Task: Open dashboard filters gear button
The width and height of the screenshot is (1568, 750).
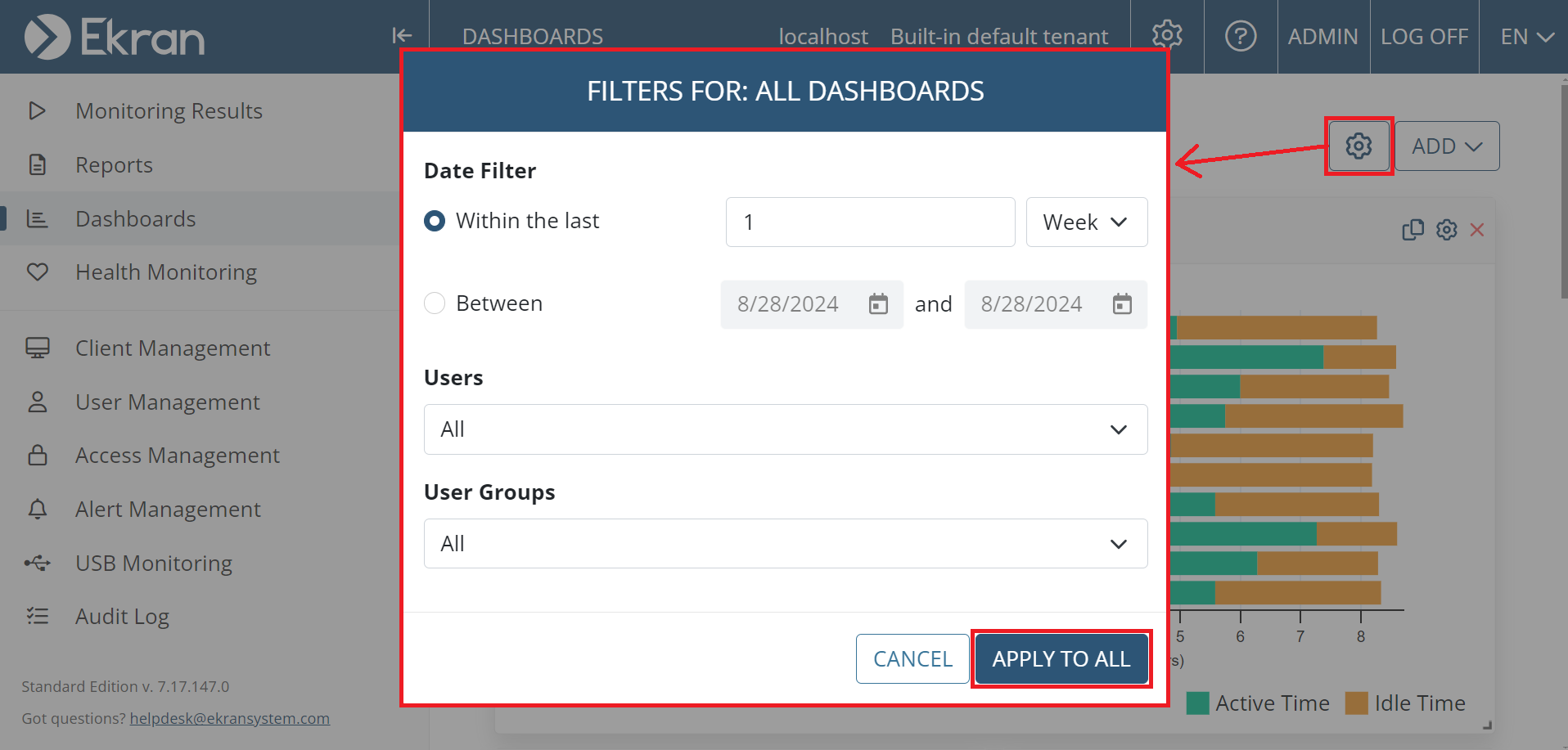Action: point(1358,146)
